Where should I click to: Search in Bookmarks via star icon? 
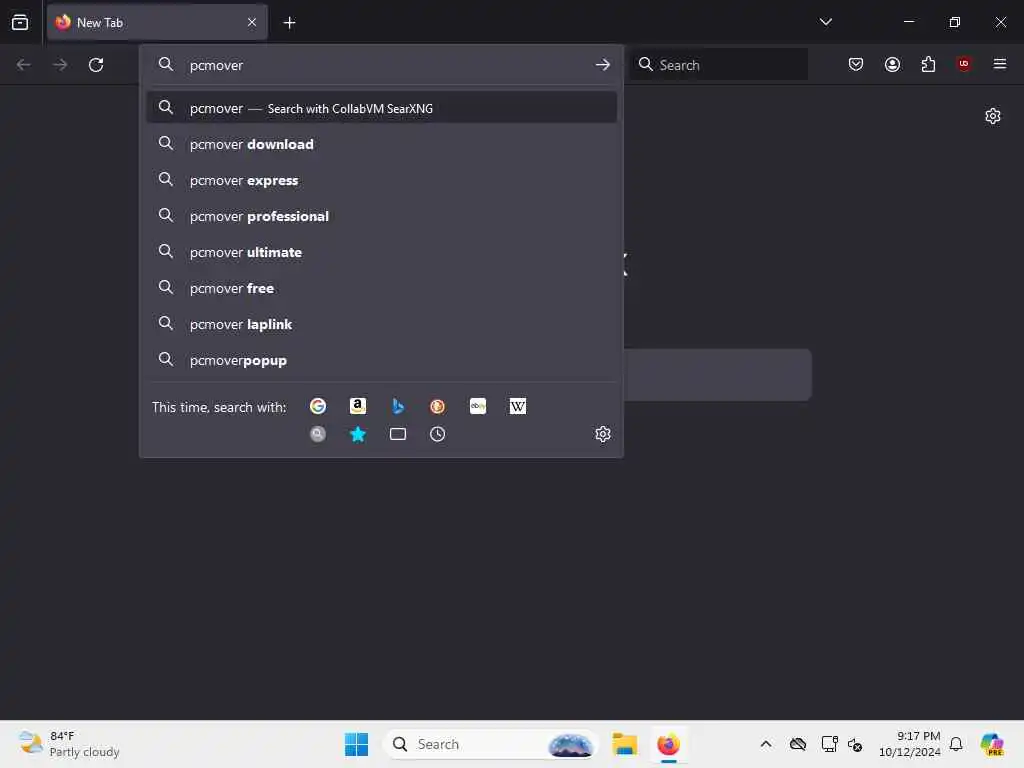[x=358, y=434]
